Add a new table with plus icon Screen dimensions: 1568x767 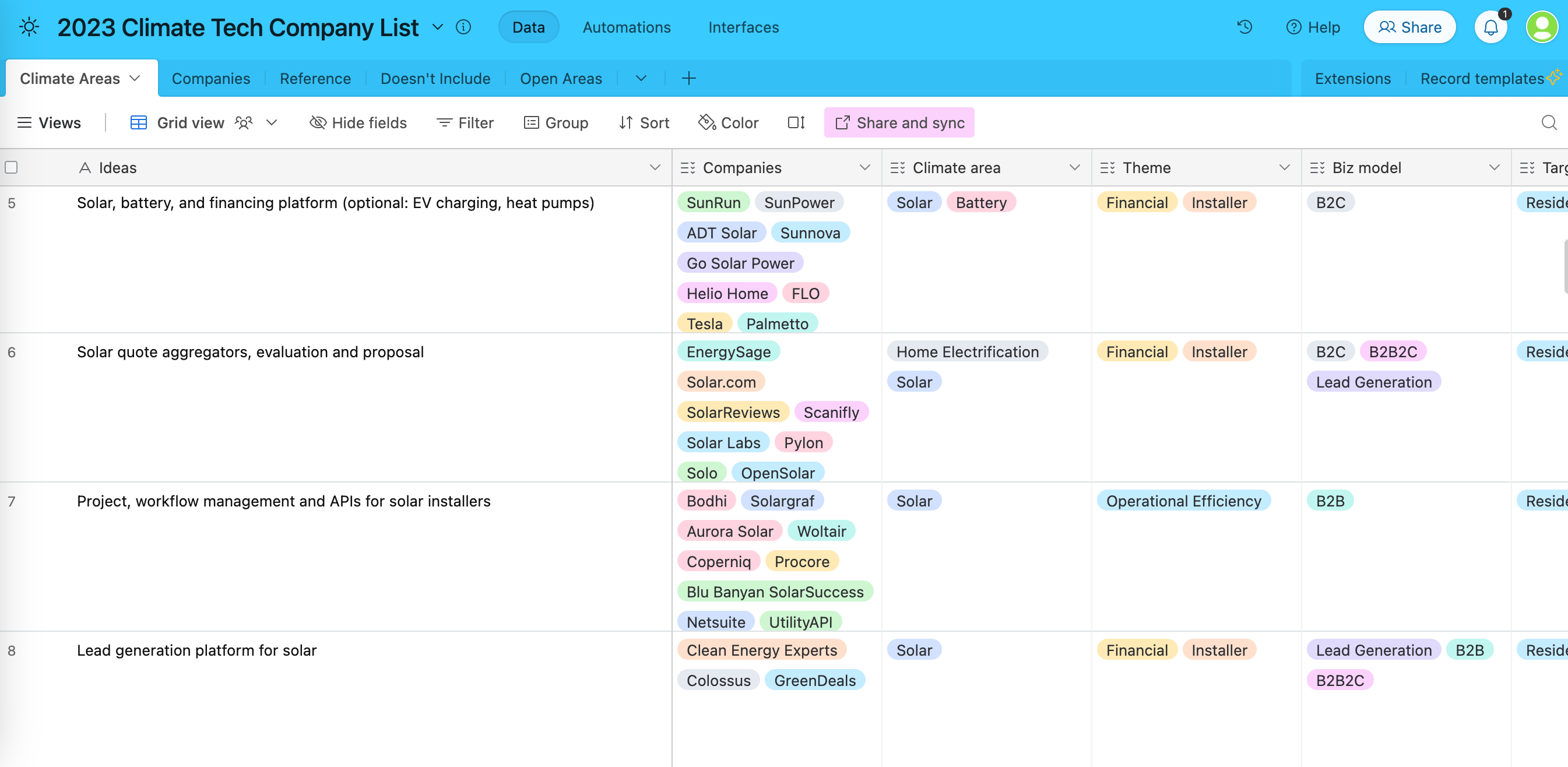tap(688, 78)
